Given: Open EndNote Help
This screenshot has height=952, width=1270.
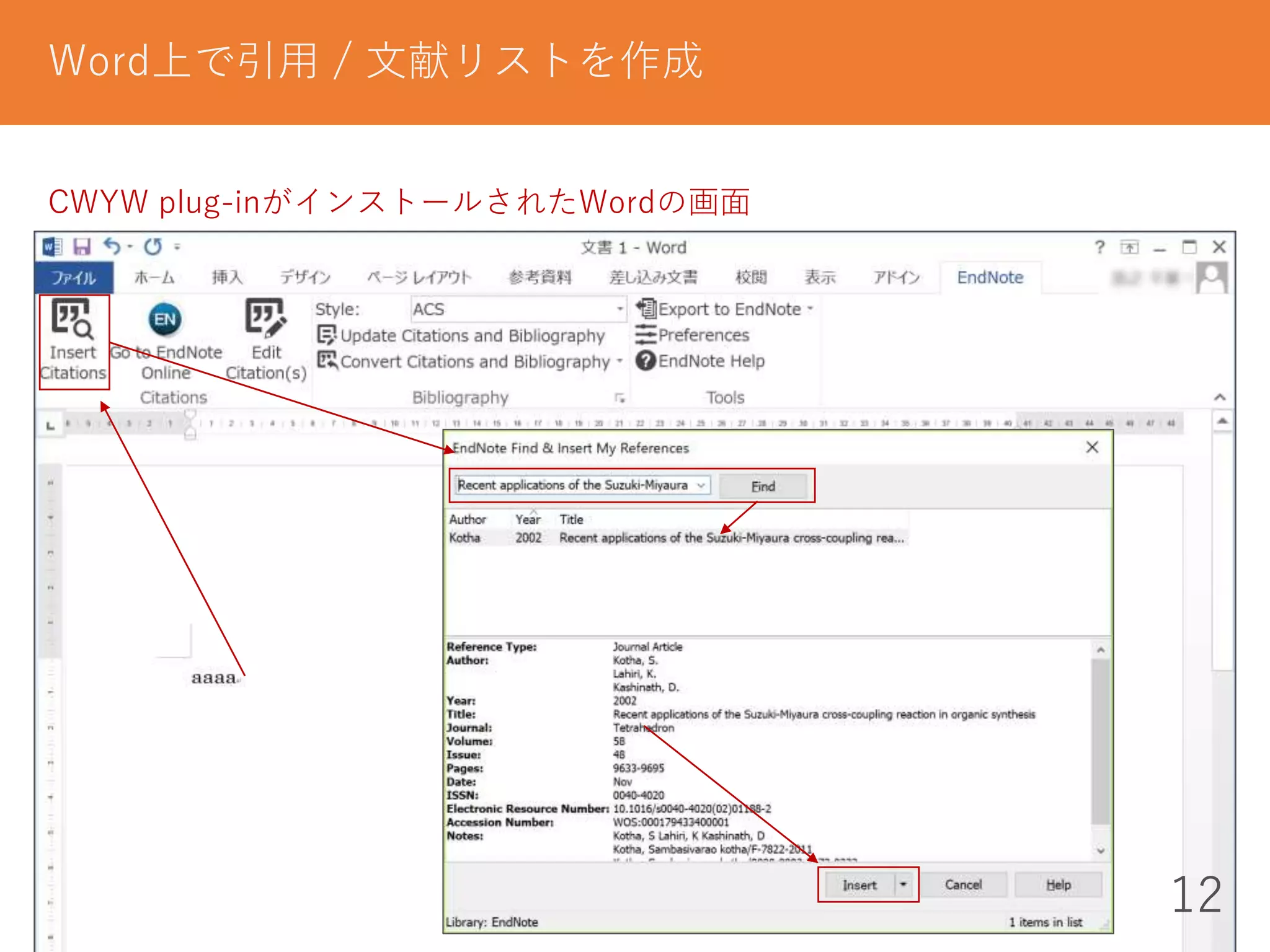Looking at the screenshot, I should [700, 361].
